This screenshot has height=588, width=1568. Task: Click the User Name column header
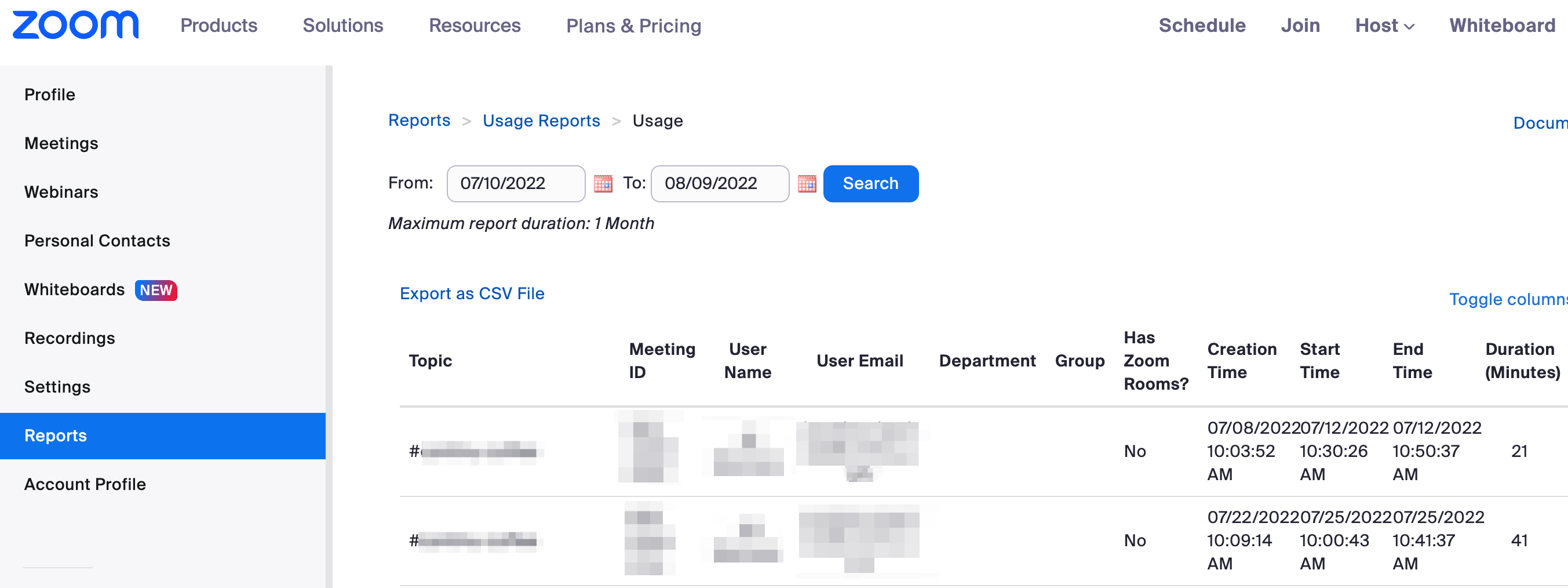(x=747, y=361)
